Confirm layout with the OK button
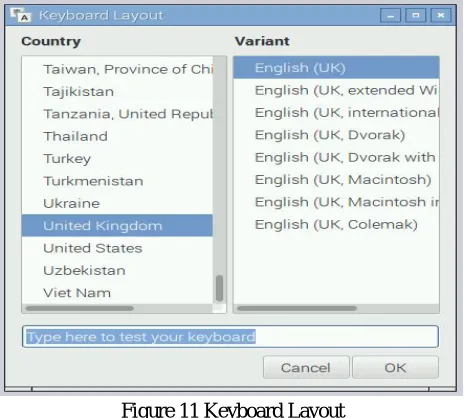464x418 pixels. click(395, 367)
